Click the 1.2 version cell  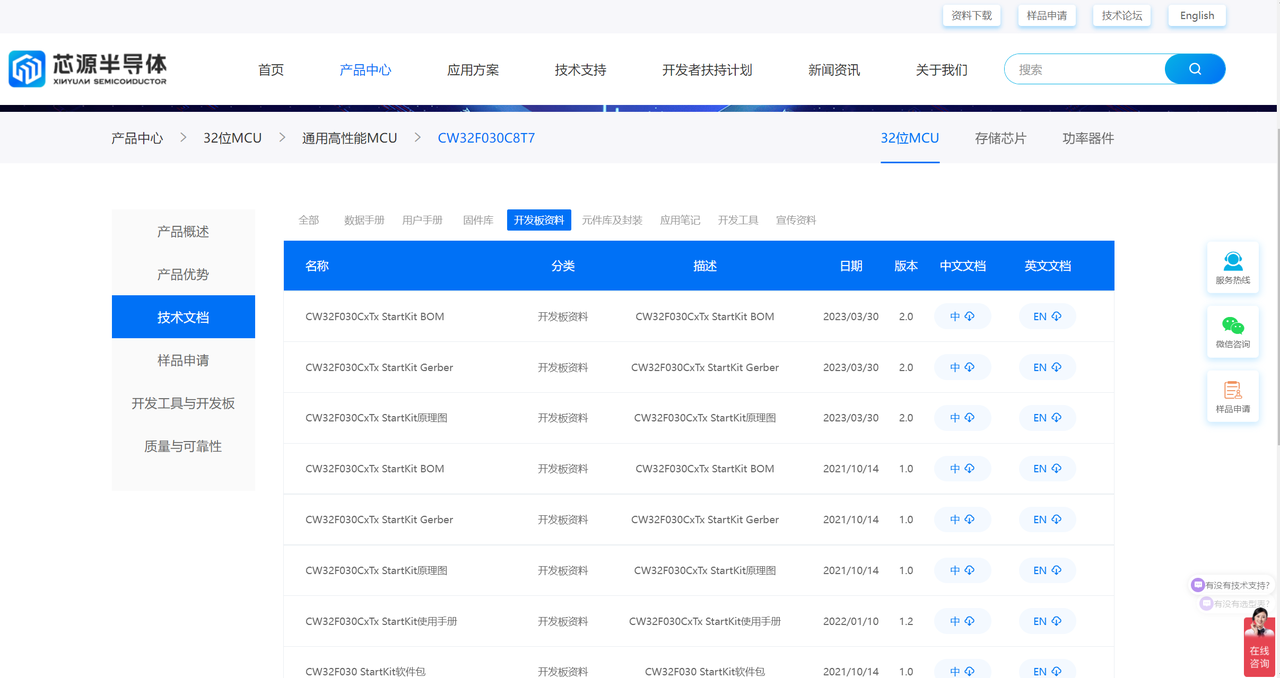coord(906,621)
